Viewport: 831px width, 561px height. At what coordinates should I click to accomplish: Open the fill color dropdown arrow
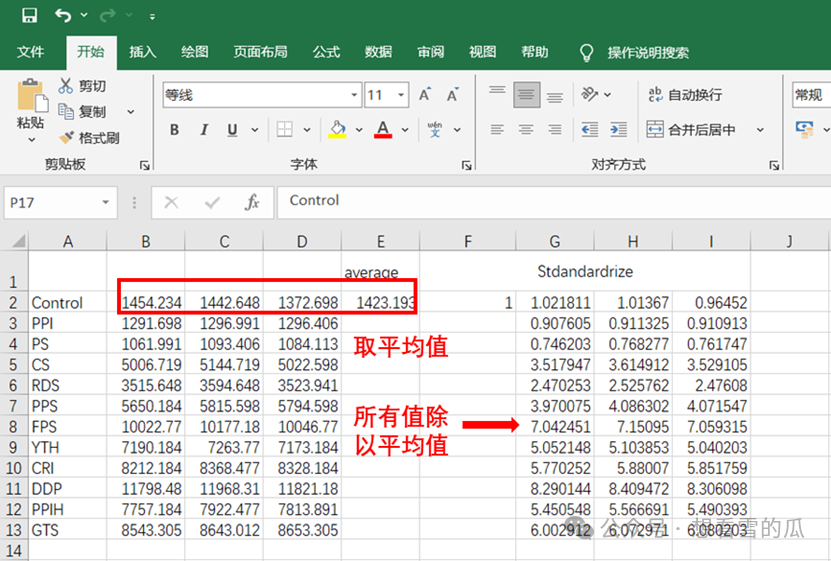pyautogui.click(x=359, y=130)
